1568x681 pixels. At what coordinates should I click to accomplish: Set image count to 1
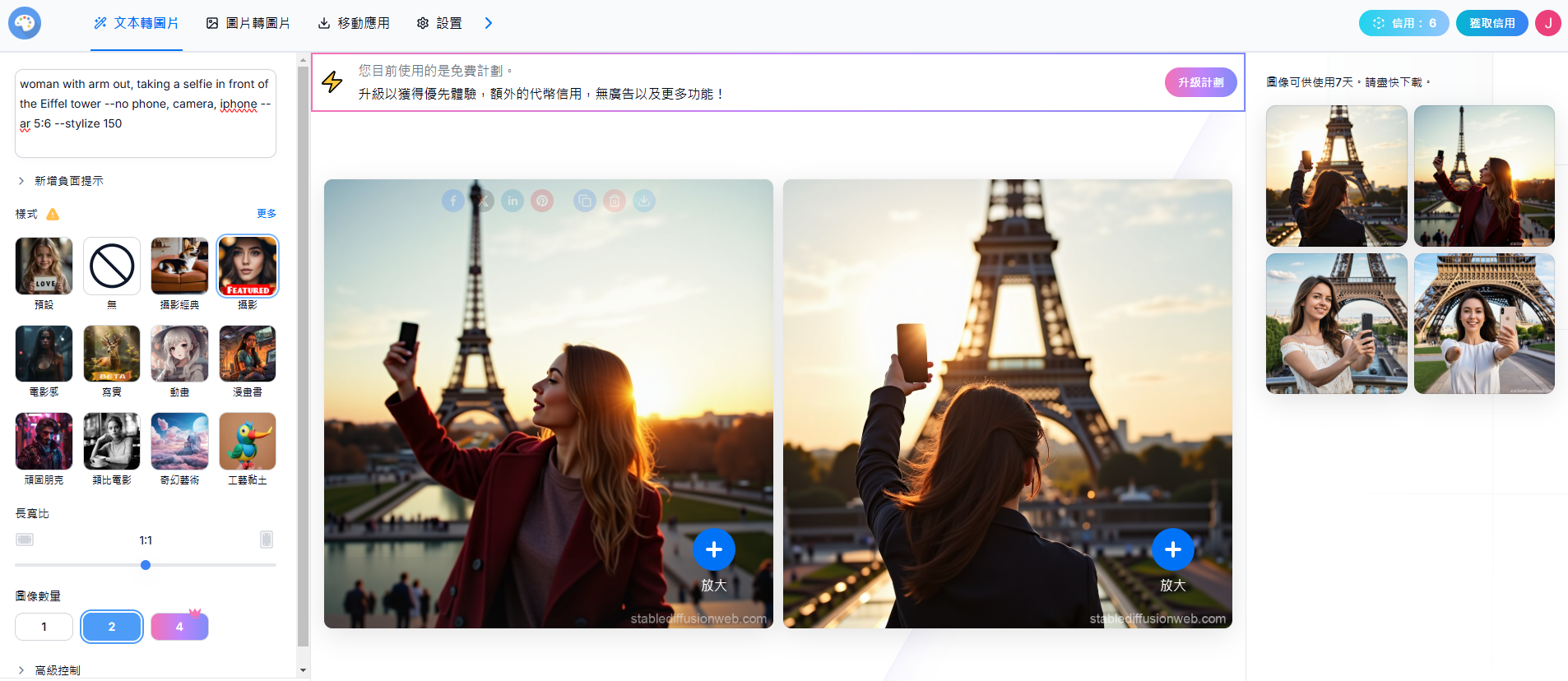[44, 627]
